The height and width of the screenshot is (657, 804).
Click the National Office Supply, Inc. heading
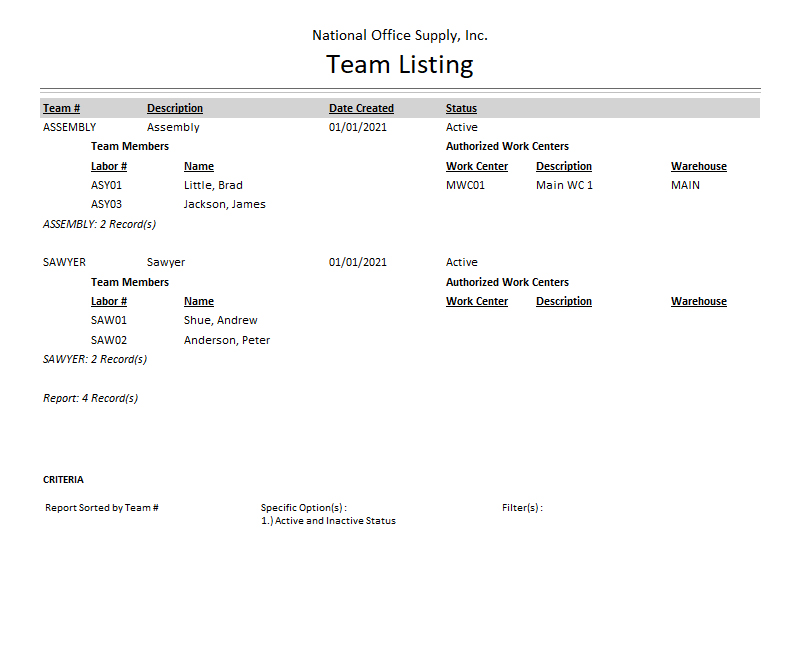(x=400, y=35)
